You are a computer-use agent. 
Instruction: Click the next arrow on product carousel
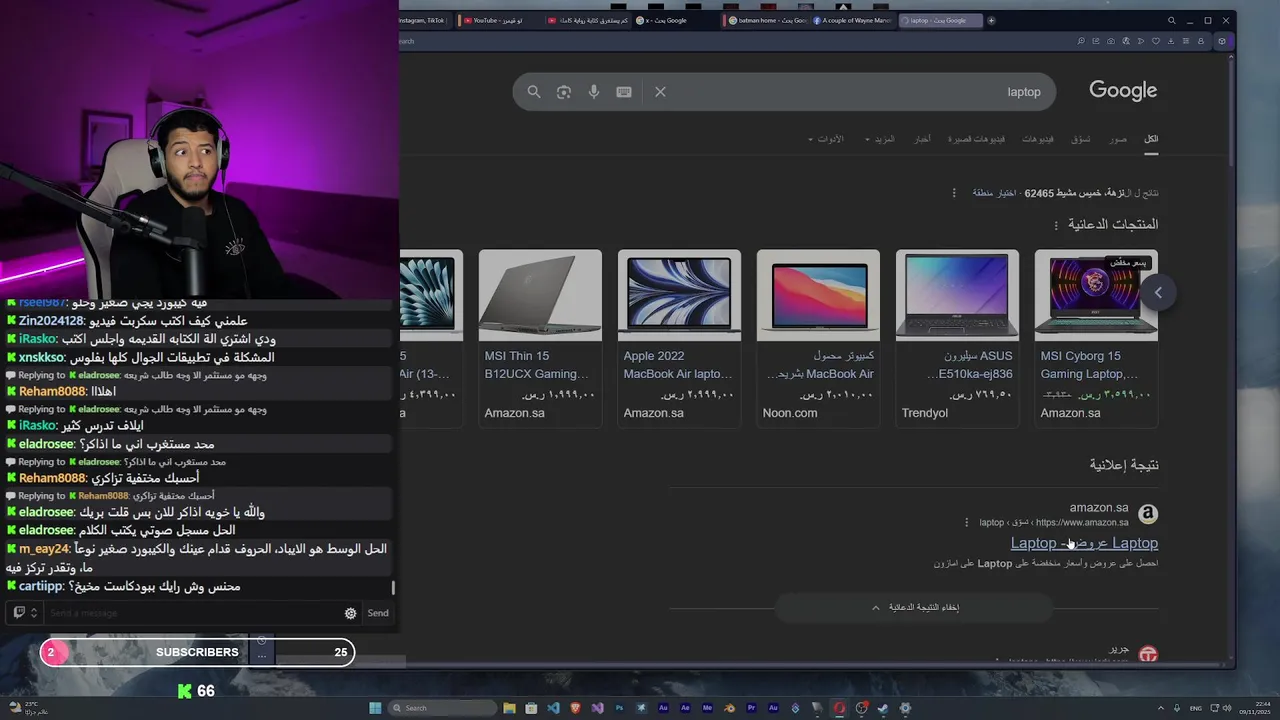tap(1158, 292)
